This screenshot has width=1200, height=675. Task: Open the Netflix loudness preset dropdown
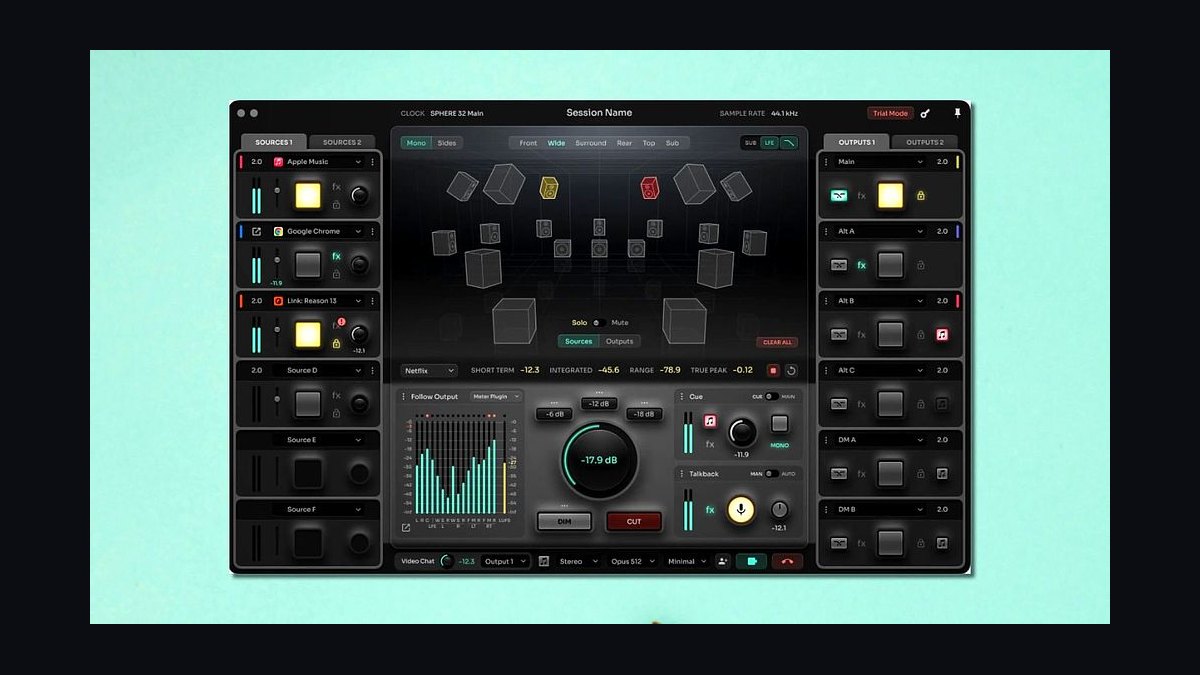(430, 370)
